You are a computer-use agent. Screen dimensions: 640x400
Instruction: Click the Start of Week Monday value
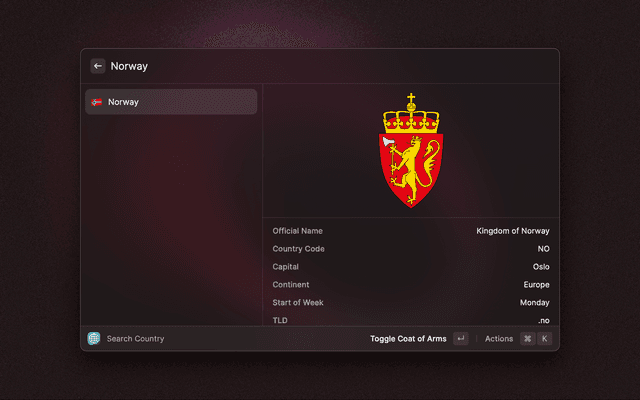coord(535,303)
